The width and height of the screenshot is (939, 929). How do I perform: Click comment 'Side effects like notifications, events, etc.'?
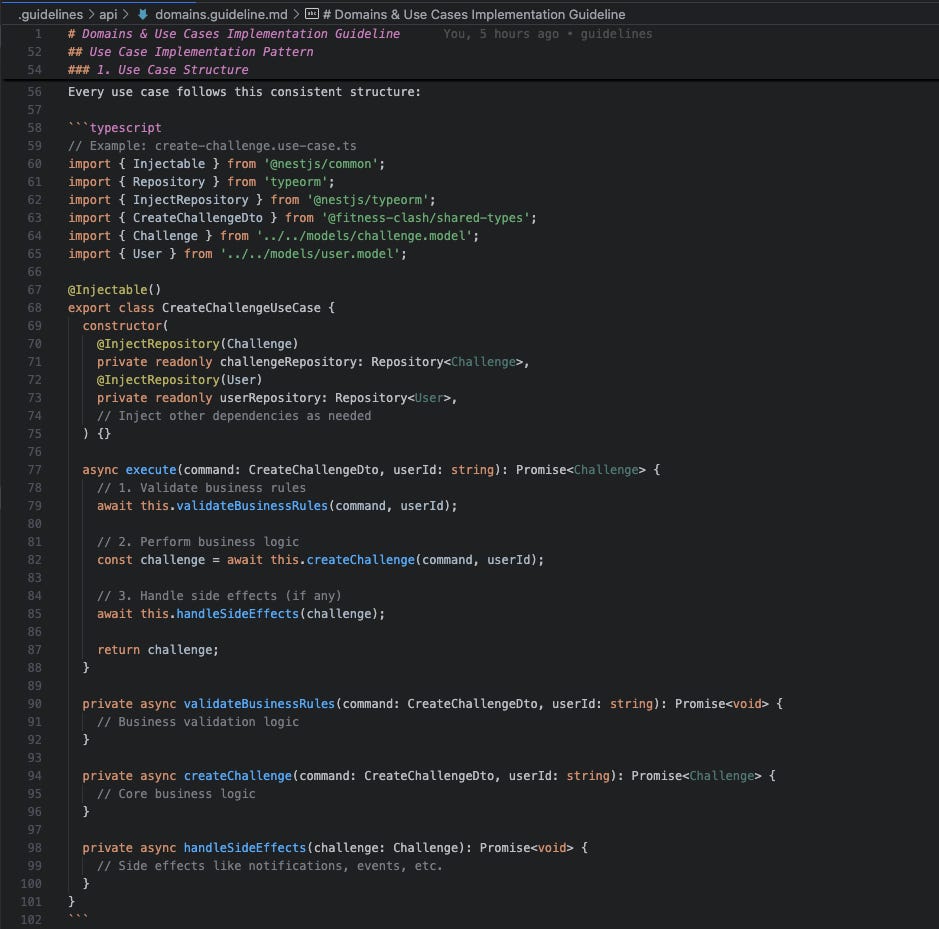(269, 866)
